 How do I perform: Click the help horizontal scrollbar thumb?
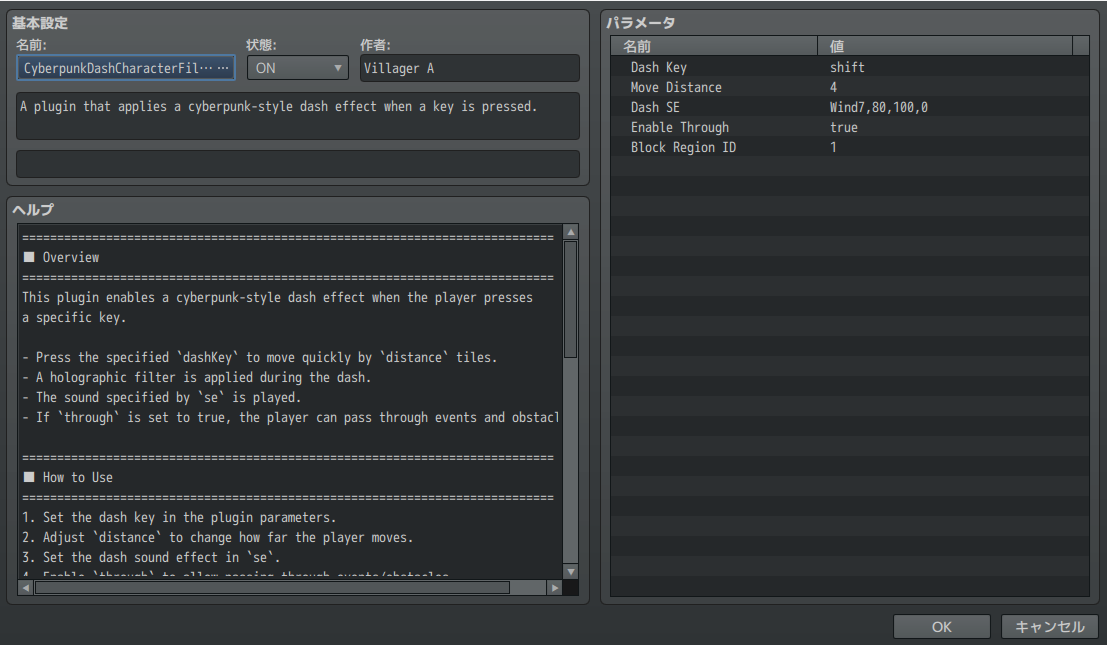(x=272, y=588)
